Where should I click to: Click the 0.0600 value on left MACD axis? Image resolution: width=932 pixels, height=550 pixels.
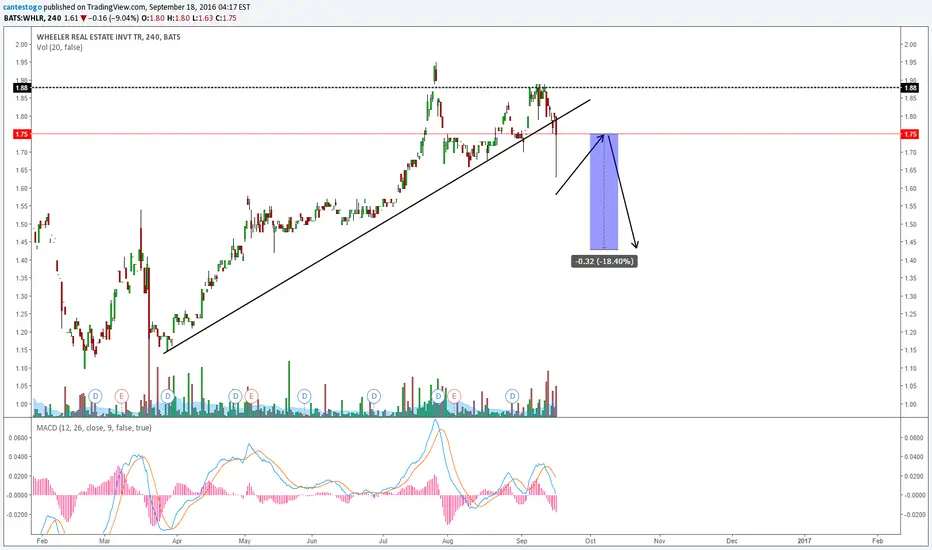pyautogui.click(x=18, y=438)
